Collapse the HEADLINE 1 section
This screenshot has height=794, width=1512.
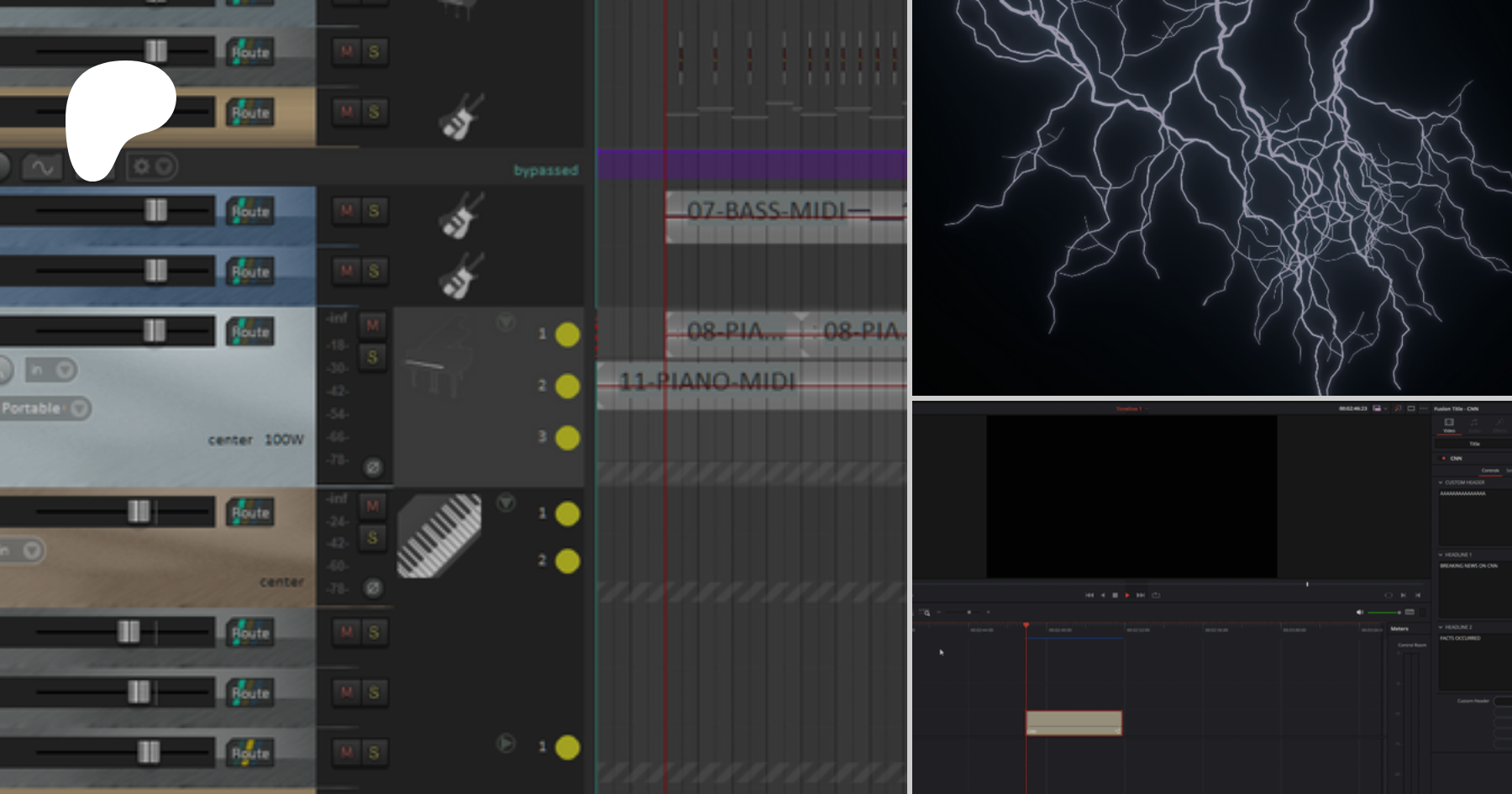tap(1441, 555)
